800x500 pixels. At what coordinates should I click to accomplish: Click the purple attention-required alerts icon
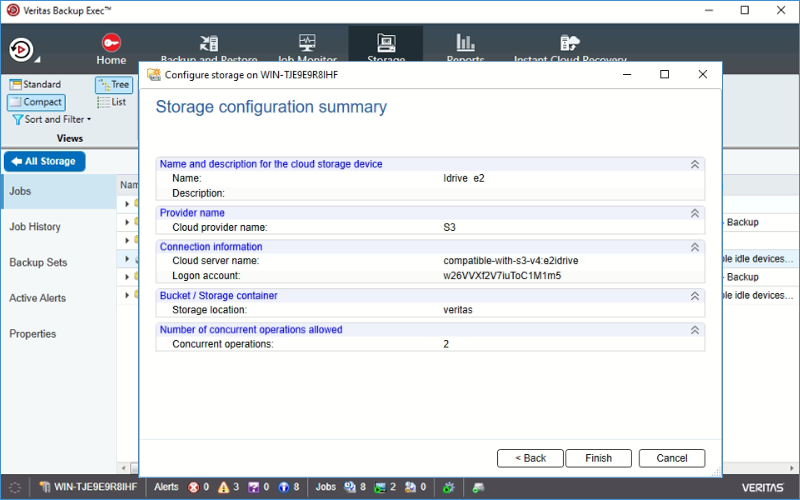pos(254,487)
